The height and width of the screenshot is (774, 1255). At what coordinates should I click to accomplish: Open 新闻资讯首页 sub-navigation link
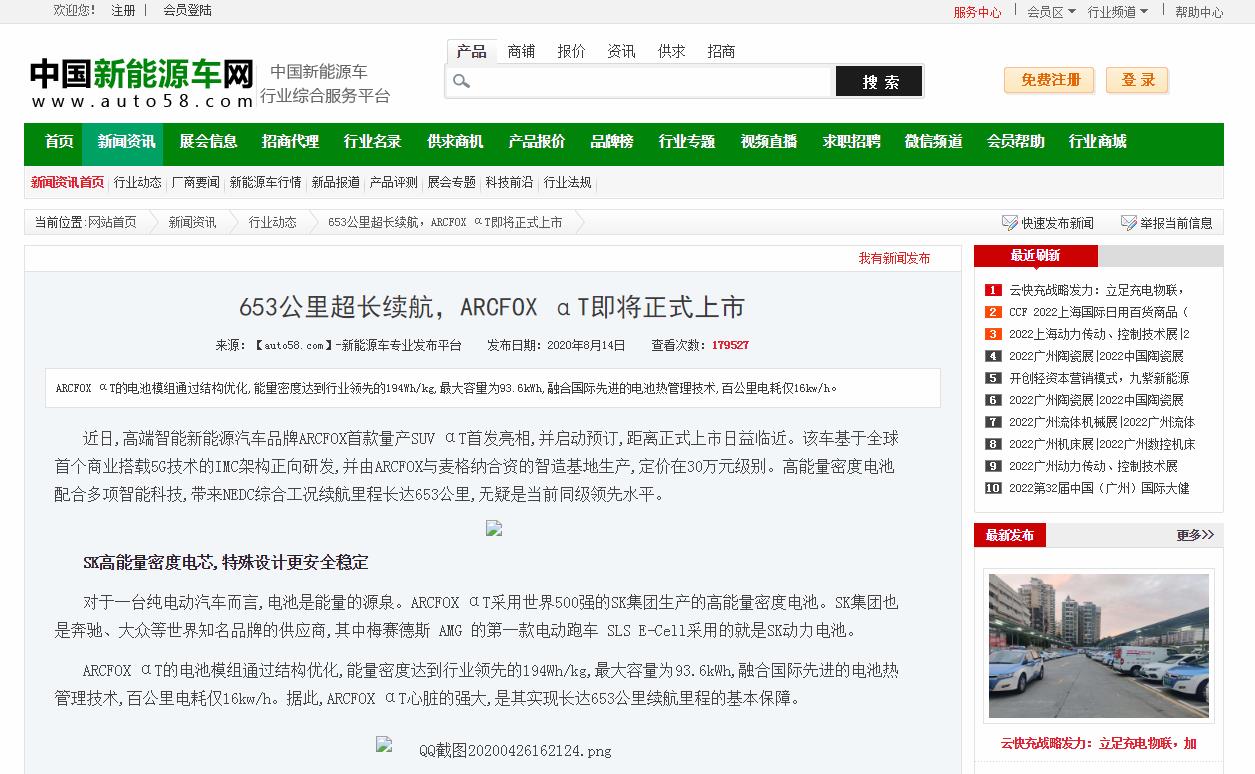point(67,182)
